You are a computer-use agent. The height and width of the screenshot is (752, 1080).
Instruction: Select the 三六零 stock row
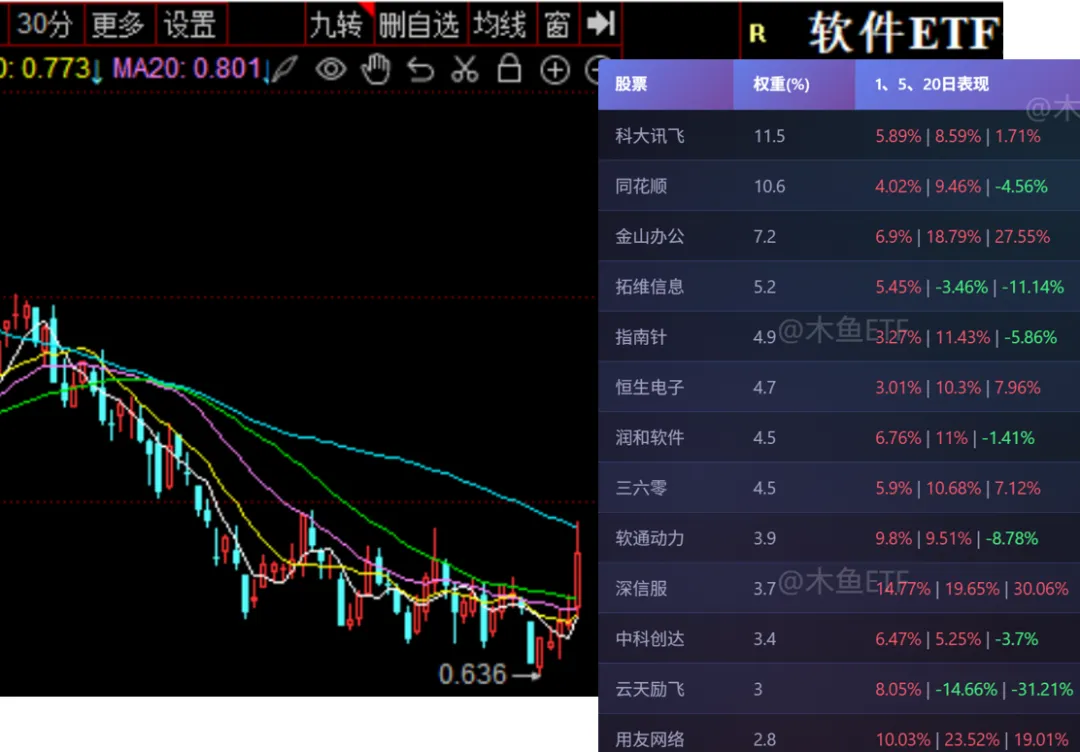click(839, 488)
